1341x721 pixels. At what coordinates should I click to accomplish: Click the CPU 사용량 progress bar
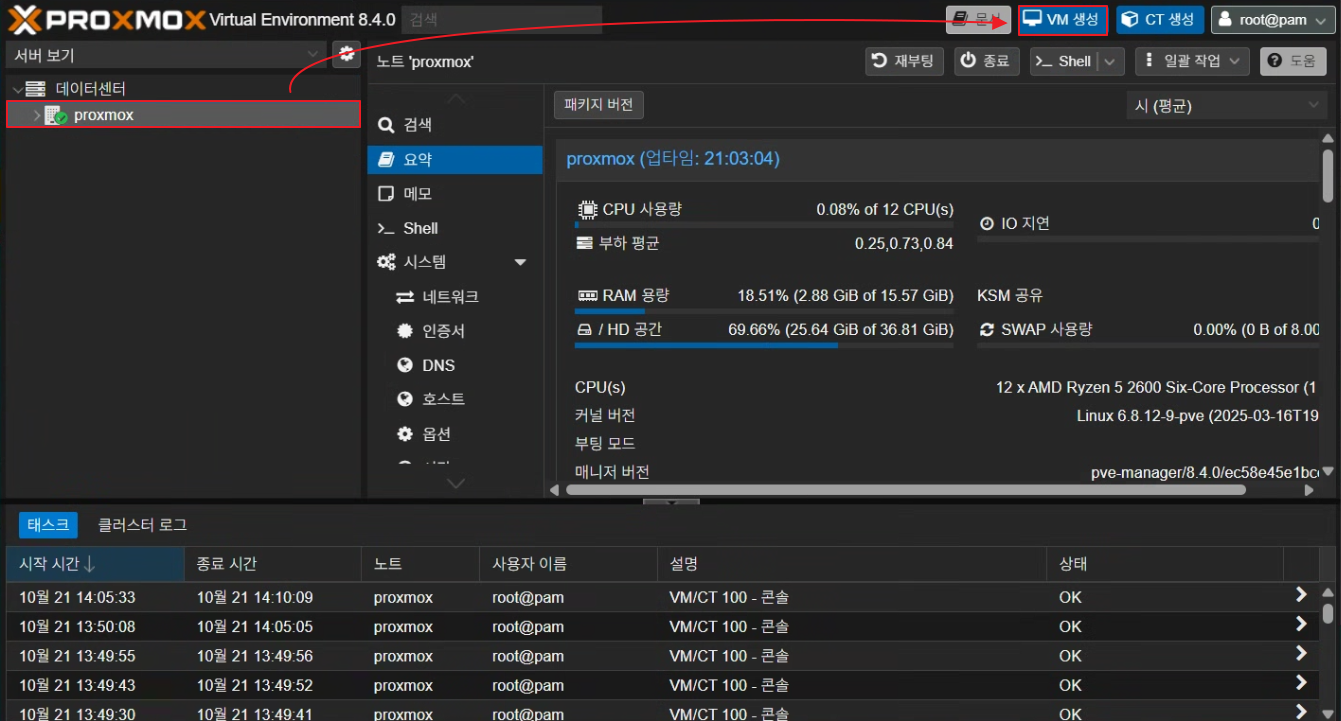coord(764,225)
